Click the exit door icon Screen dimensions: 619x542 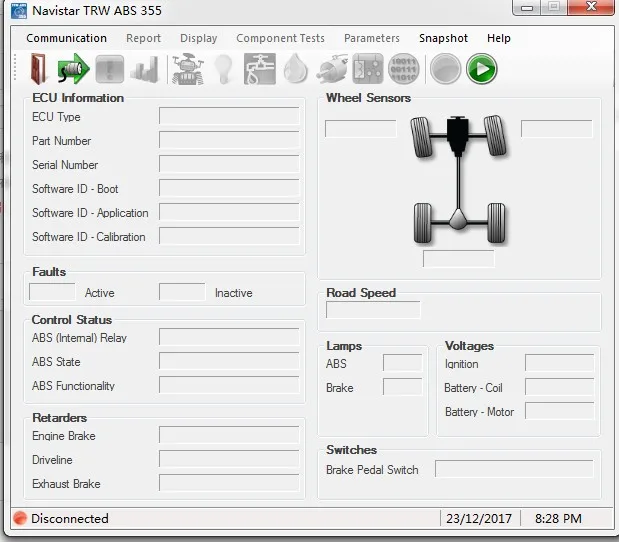(x=39, y=69)
